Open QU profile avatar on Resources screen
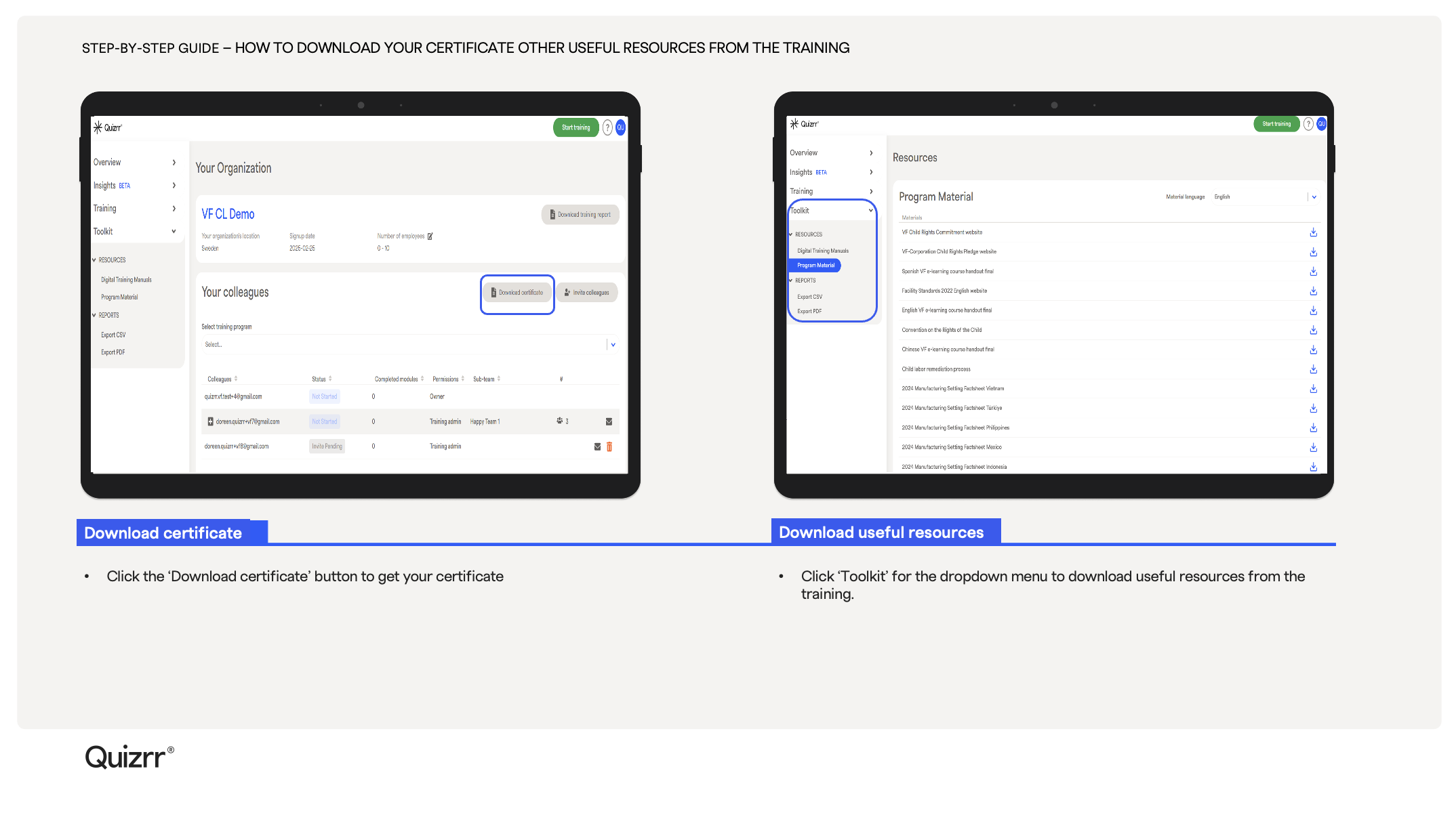Viewport: 1456px width, 813px height. click(x=1321, y=124)
